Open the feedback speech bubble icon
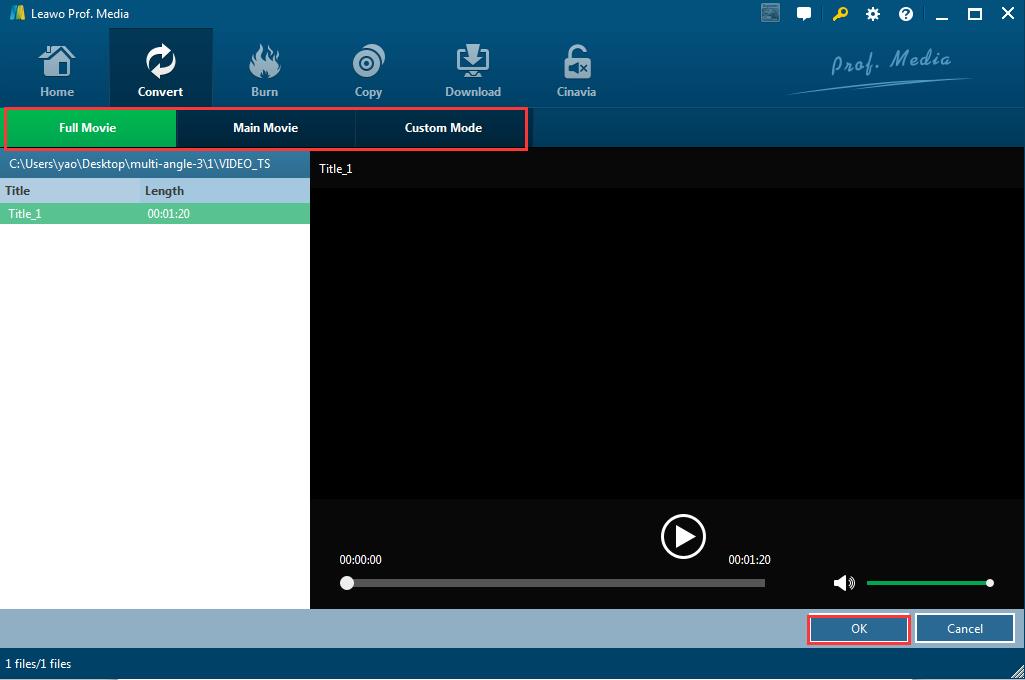The height and width of the screenshot is (680, 1025). click(x=804, y=14)
